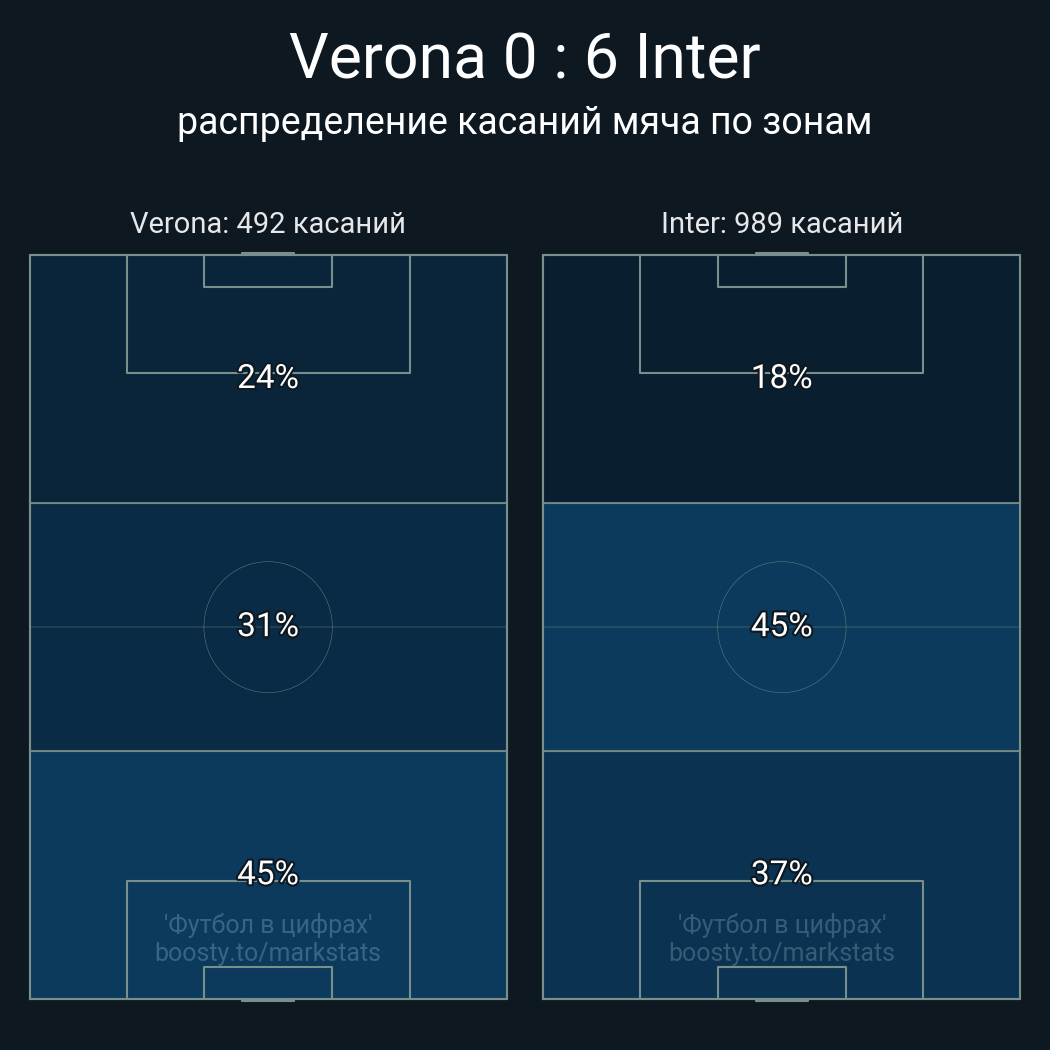Open boosty.to/markstats link on Inter pitch

(x=782, y=952)
